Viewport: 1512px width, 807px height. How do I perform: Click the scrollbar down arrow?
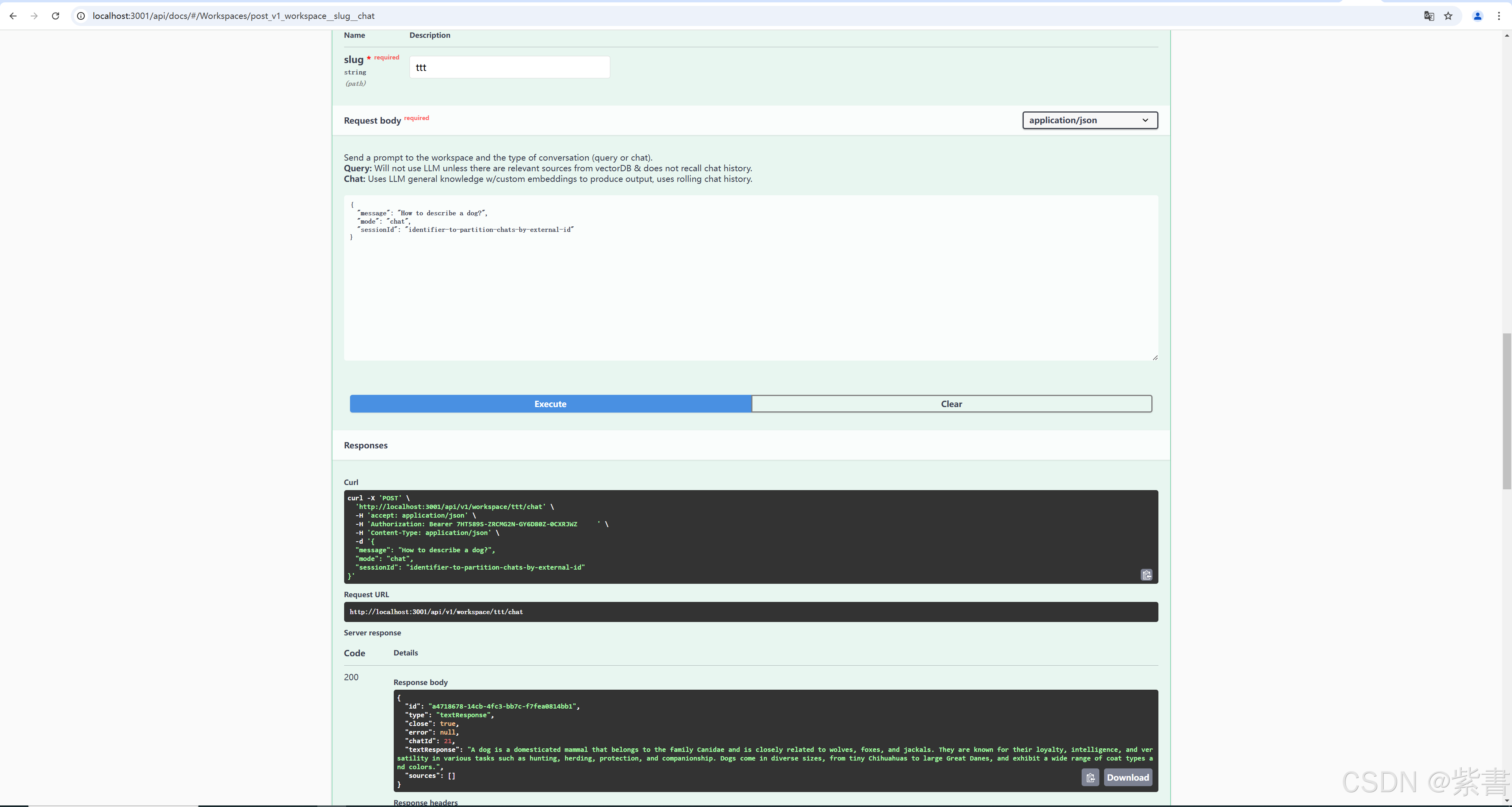1506,801
